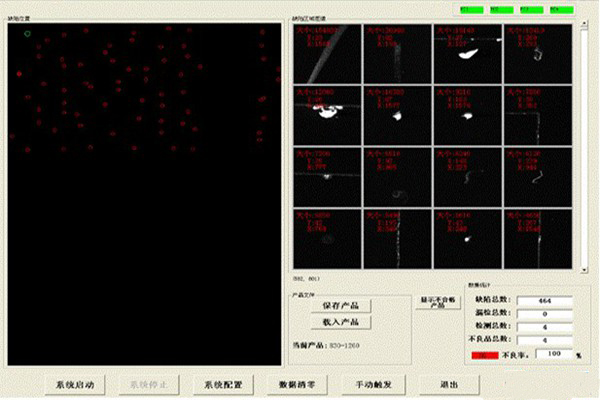Click the rightmost green status indicator

coord(562,10)
